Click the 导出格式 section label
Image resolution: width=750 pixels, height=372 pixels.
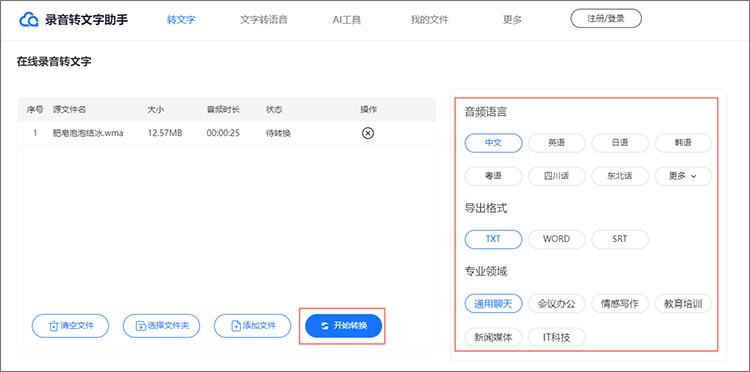pos(485,208)
